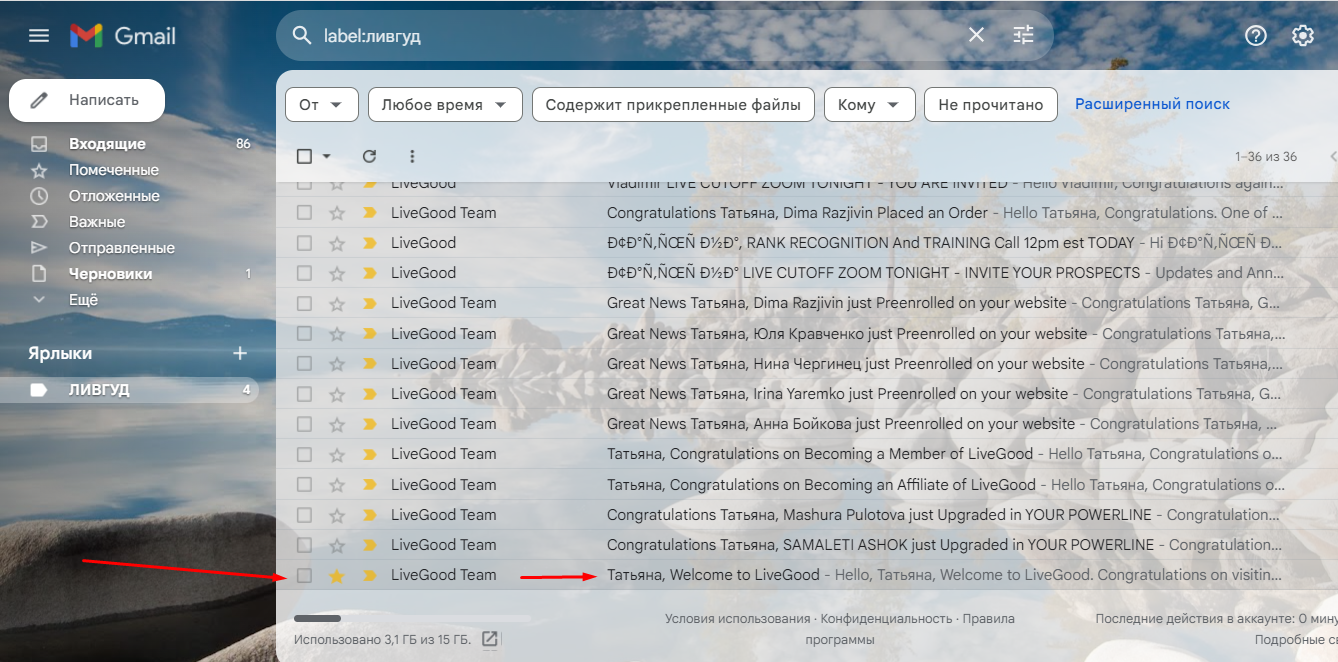The height and width of the screenshot is (662, 1338).
Task: Open search options sliders icon
Action: pos(1023,35)
